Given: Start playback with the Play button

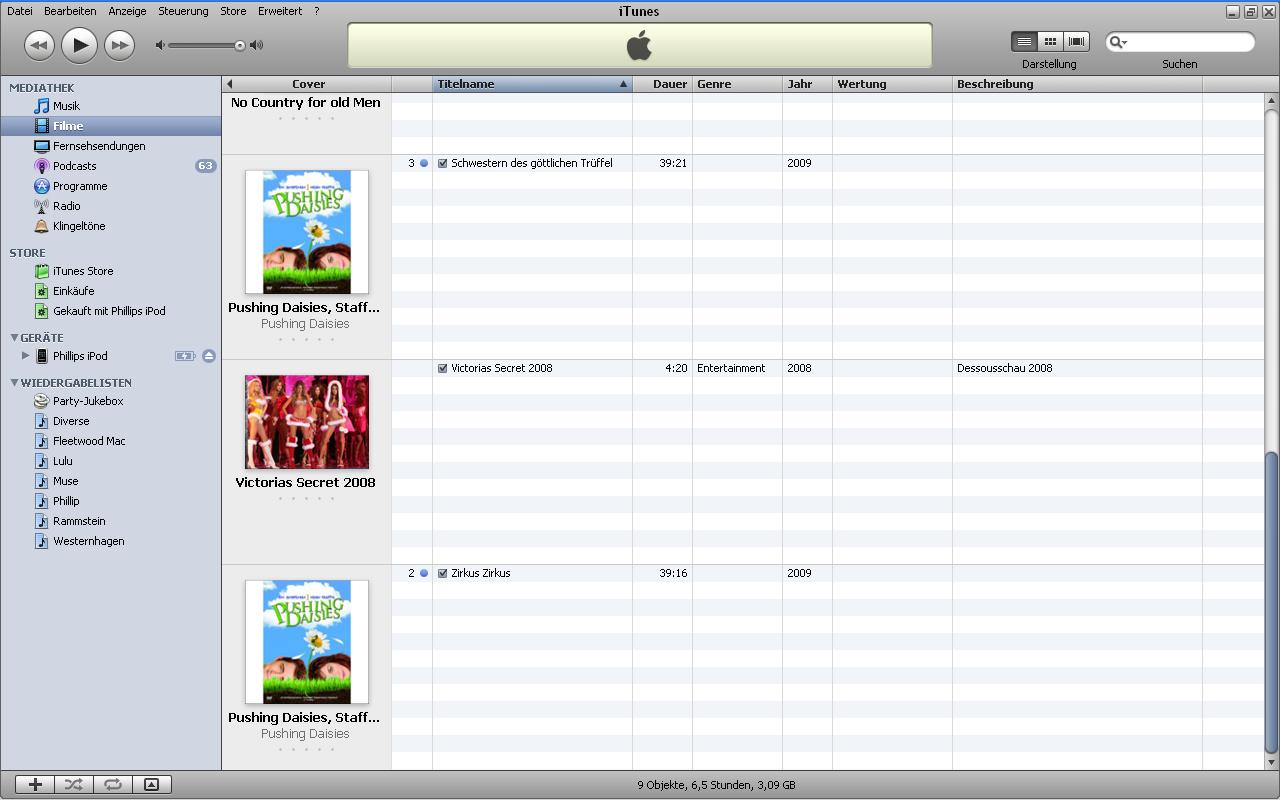Looking at the screenshot, I should pos(79,45).
